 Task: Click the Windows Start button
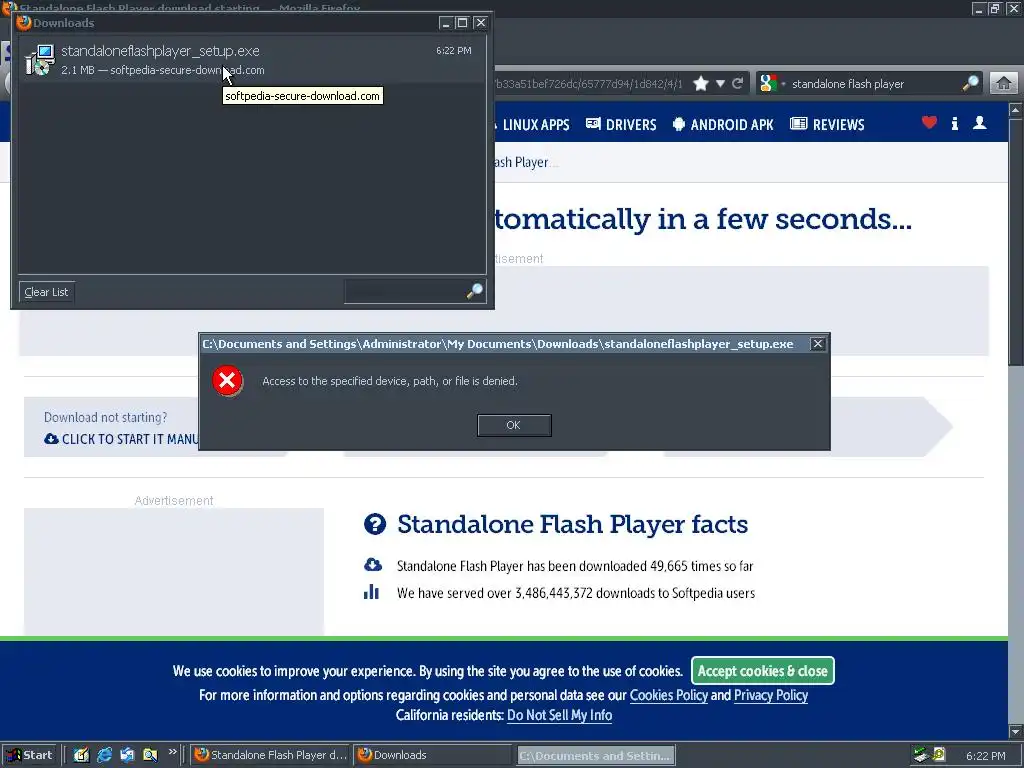point(29,755)
